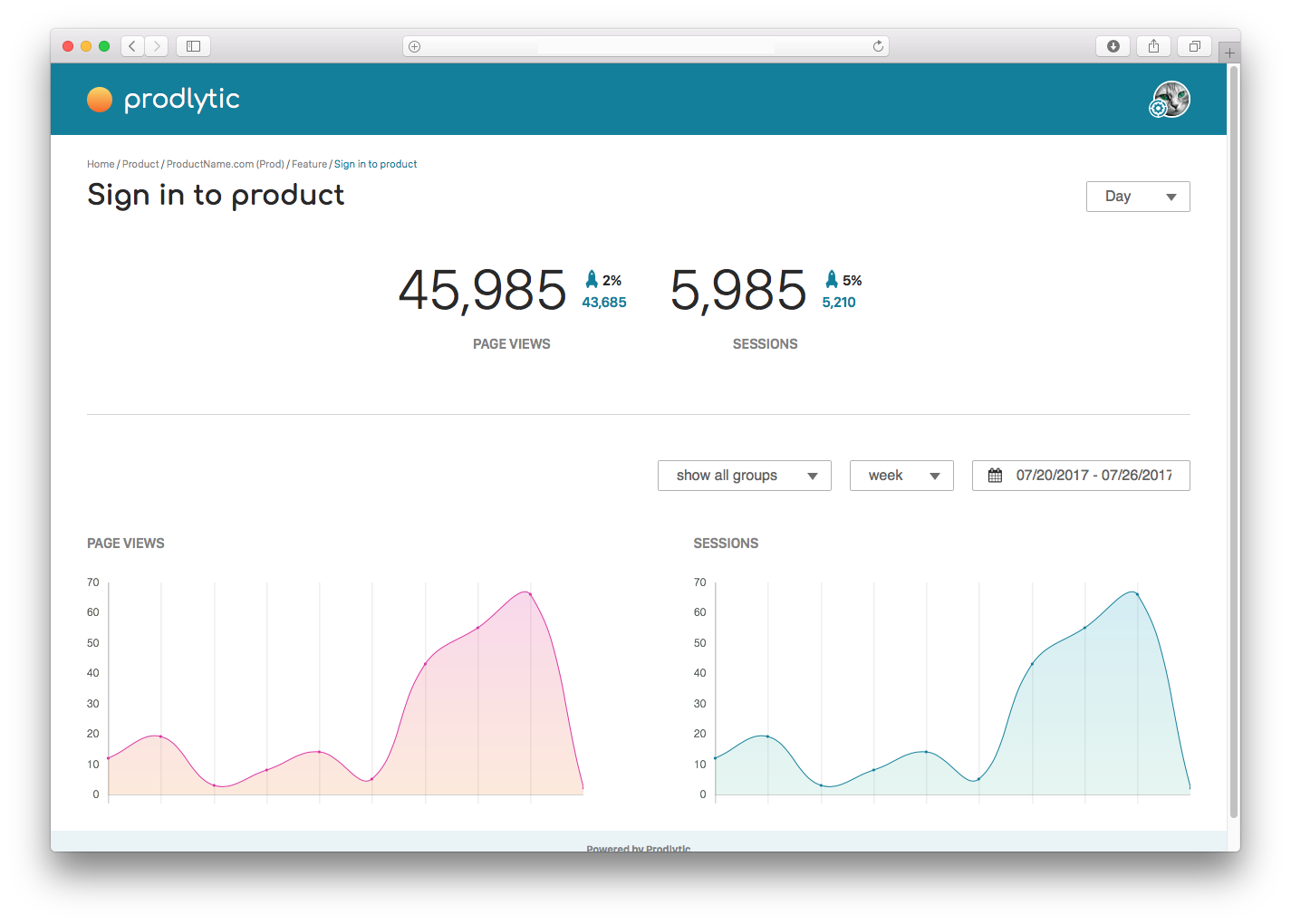The height and width of the screenshot is (924, 1291).
Task: Go to Feature breadcrumb
Action: (x=309, y=164)
